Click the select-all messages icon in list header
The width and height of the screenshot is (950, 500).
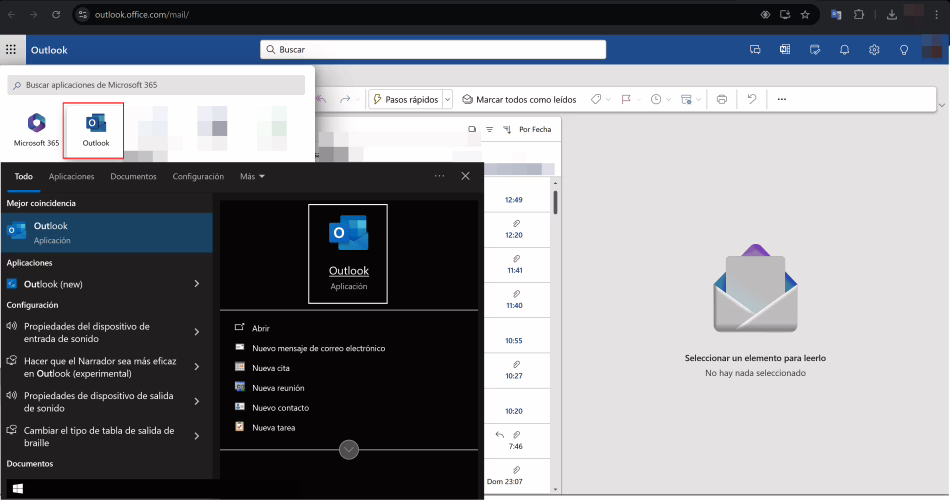(472, 129)
